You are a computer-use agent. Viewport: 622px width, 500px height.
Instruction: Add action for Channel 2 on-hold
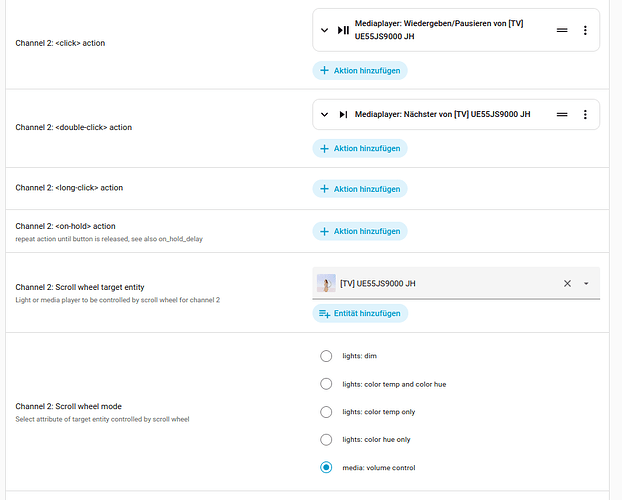click(360, 231)
